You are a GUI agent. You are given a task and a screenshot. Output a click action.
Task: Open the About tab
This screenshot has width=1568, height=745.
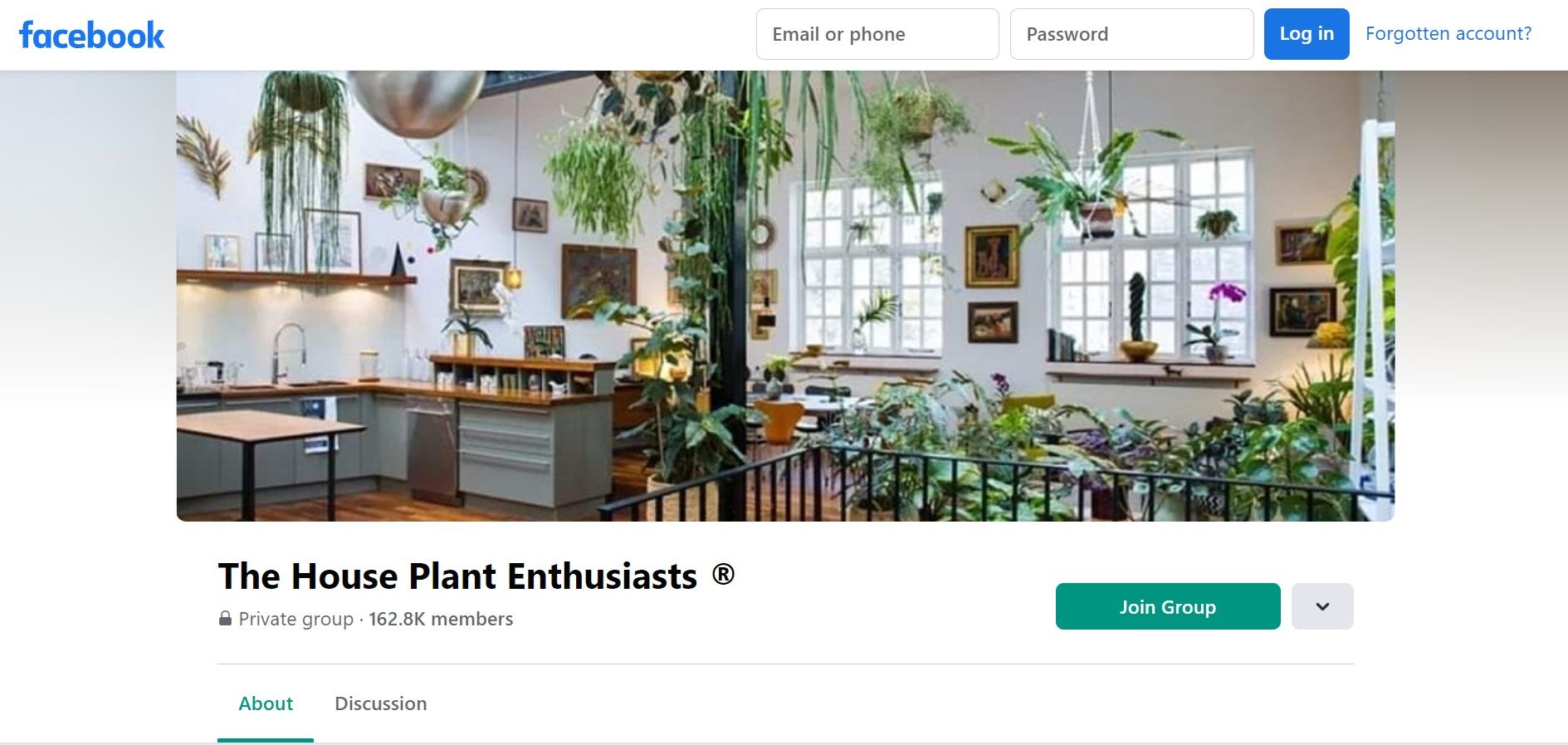coord(266,703)
